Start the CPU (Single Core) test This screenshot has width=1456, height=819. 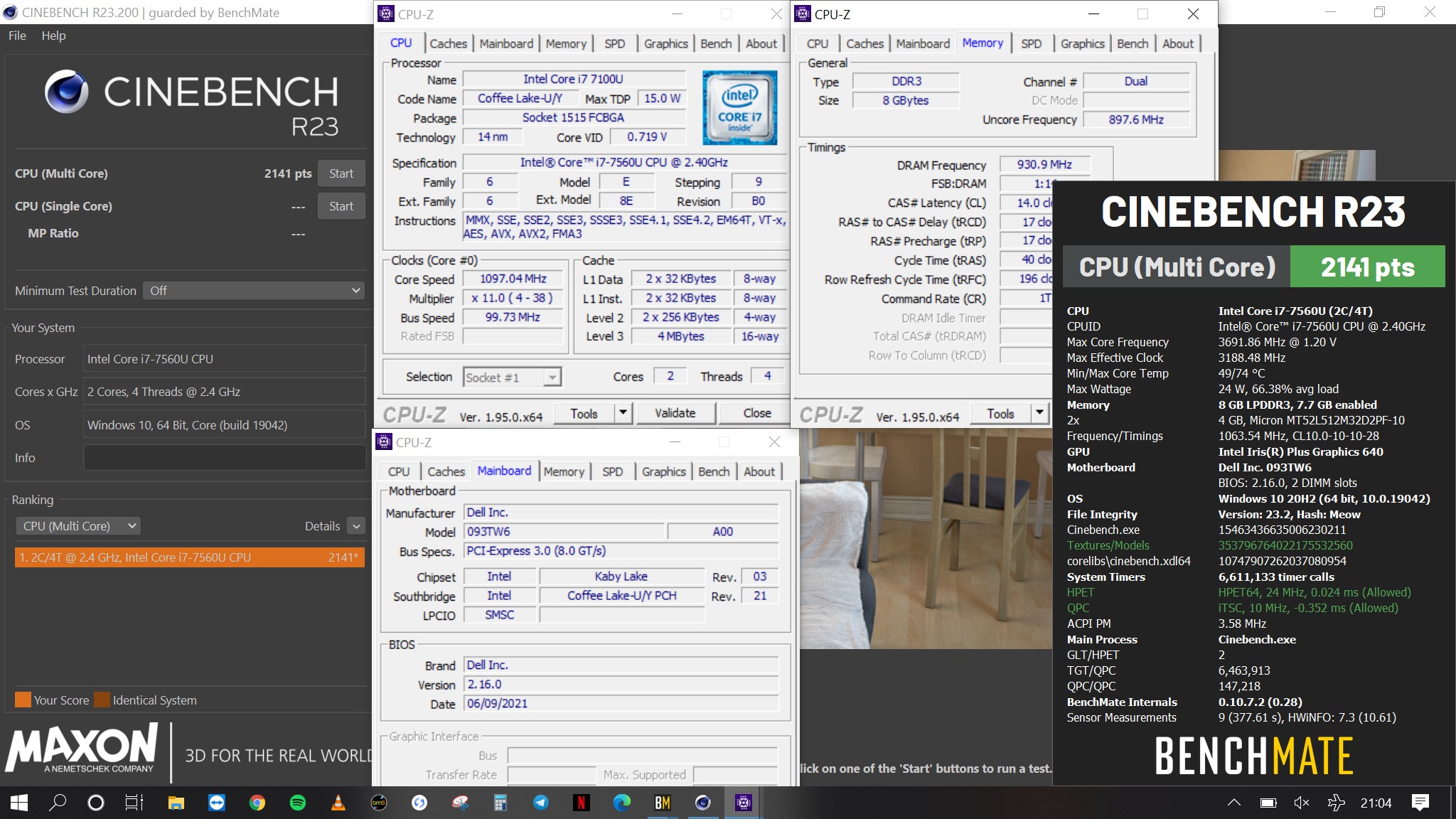pos(341,206)
